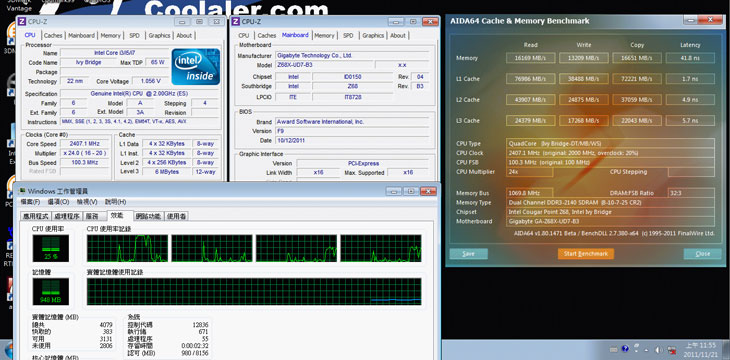Open the SPD tab in Mainboard CPU-Z window
Image resolution: width=730 pixels, height=360 pixels.
348,35
